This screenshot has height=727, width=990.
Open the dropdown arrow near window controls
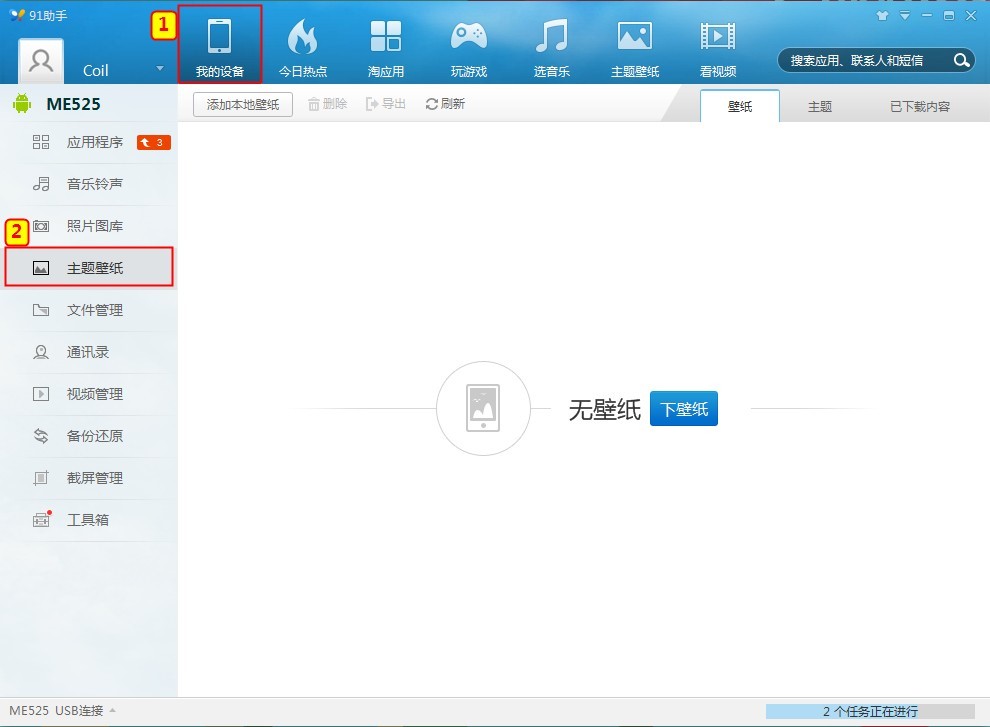pyautogui.click(x=904, y=16)
